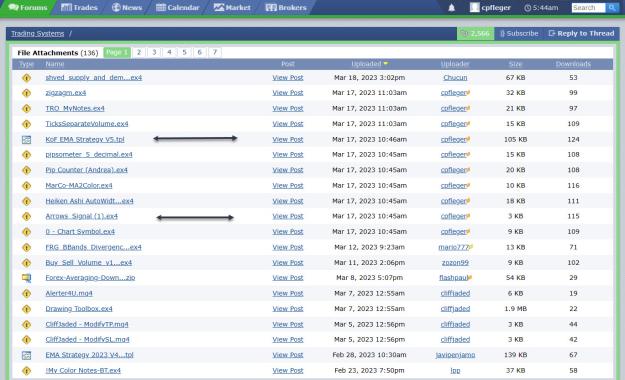Image resolution: width=625 pixels, height=380 pixels.
Task: Click the zip file icon for Forex-Averaging-Down
Action: coord(26,278)
